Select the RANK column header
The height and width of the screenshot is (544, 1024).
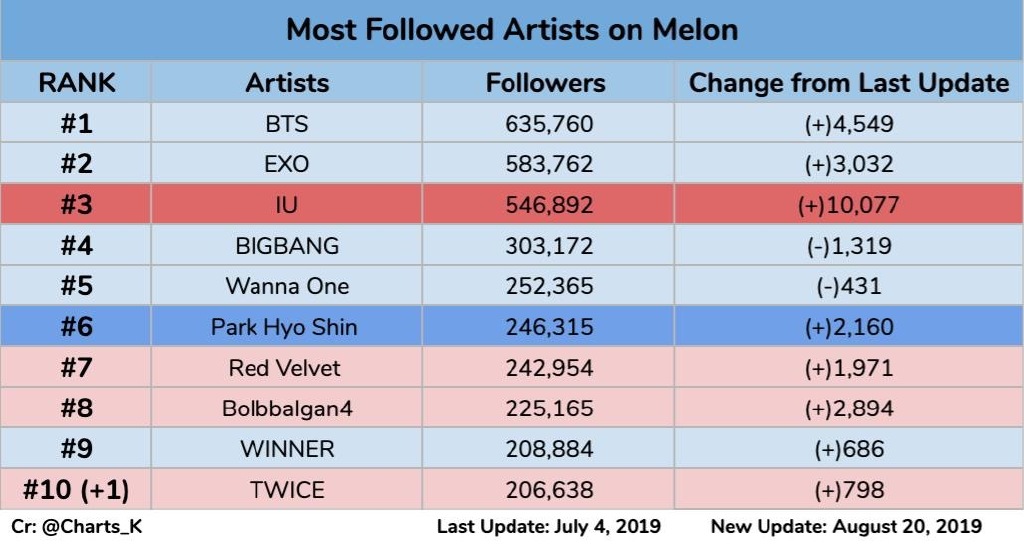pyautogui.click(x=76, y=83)
